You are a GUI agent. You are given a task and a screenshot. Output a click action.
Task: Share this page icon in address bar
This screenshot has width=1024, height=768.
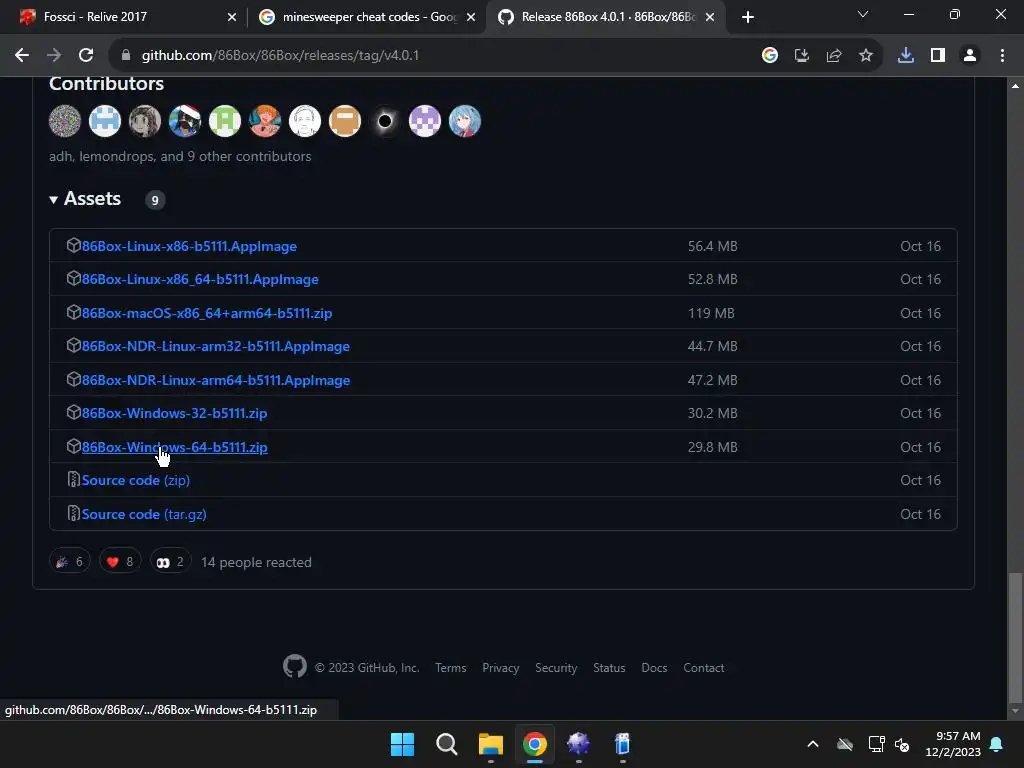click(834, 56)
